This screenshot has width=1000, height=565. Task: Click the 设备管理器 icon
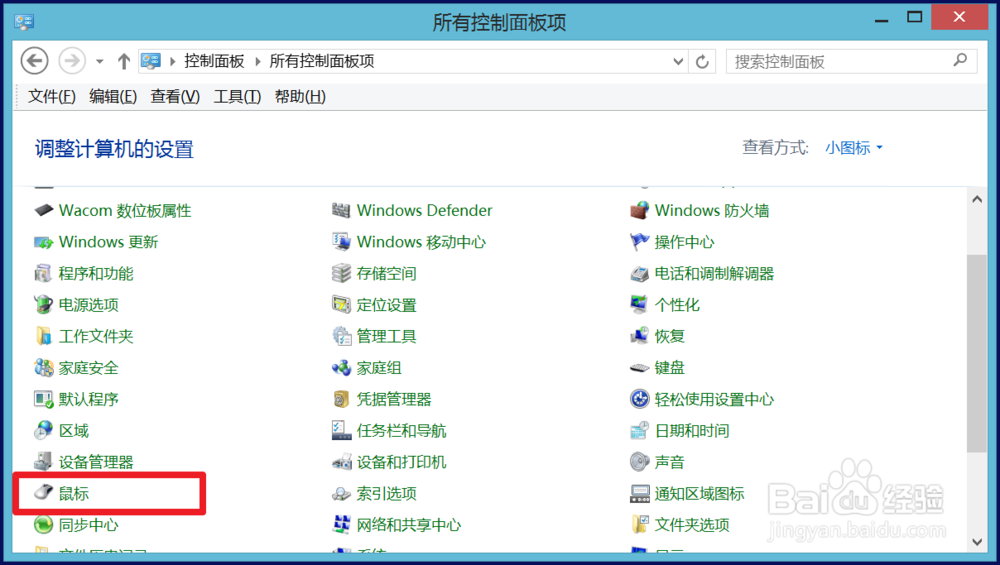43,462
